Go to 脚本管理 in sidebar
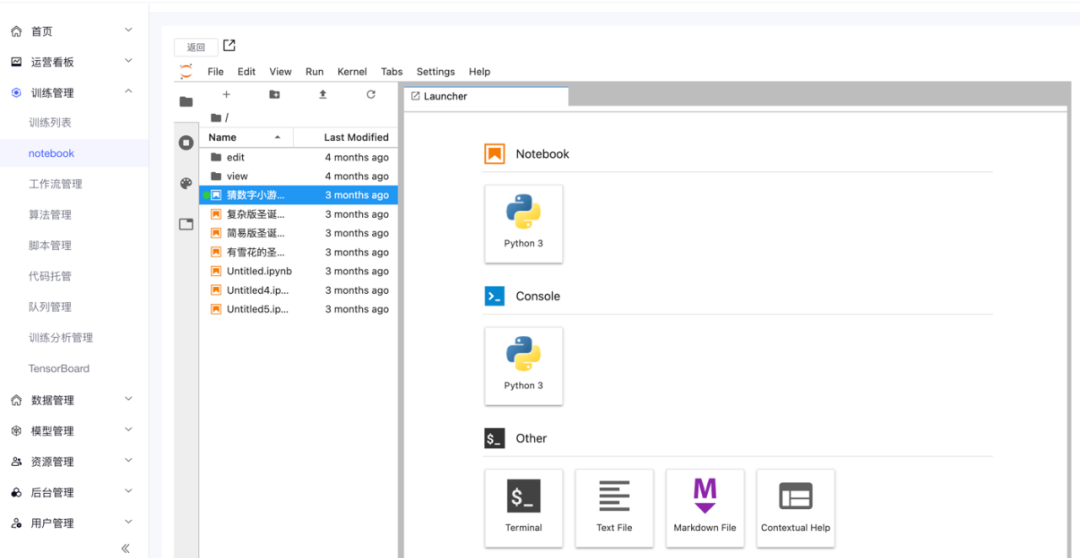Screen dimensions: 1080x558 coord(50,245)
